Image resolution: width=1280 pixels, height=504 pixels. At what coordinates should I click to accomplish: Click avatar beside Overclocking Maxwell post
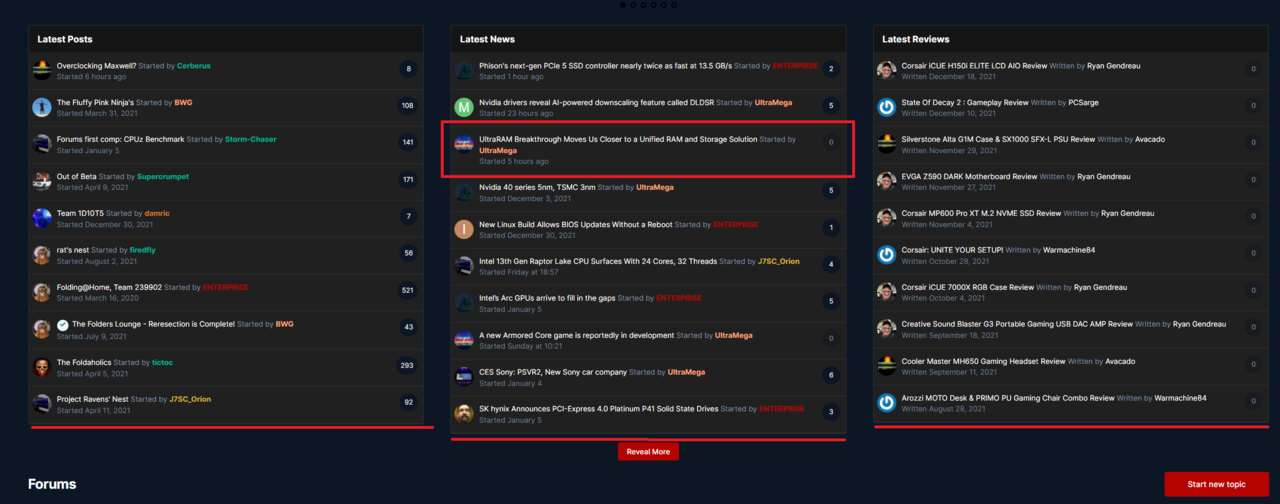coord(42,70)
